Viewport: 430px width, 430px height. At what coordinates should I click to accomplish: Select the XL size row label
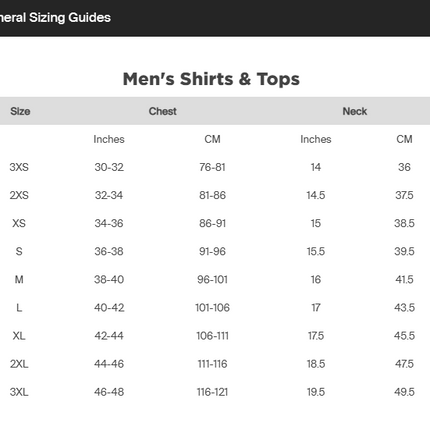point(19,336)
